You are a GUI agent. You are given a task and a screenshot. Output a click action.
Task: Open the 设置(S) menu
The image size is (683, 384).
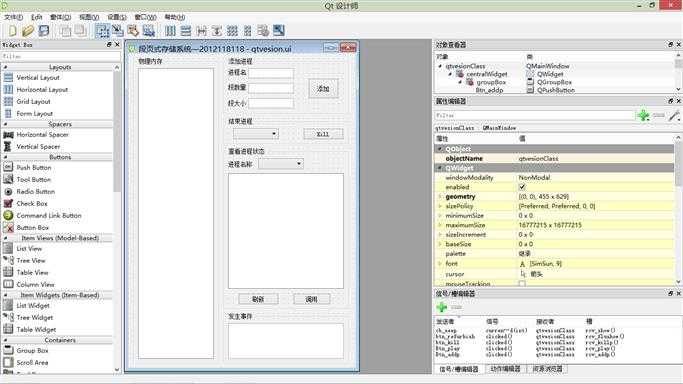(117, 17)
